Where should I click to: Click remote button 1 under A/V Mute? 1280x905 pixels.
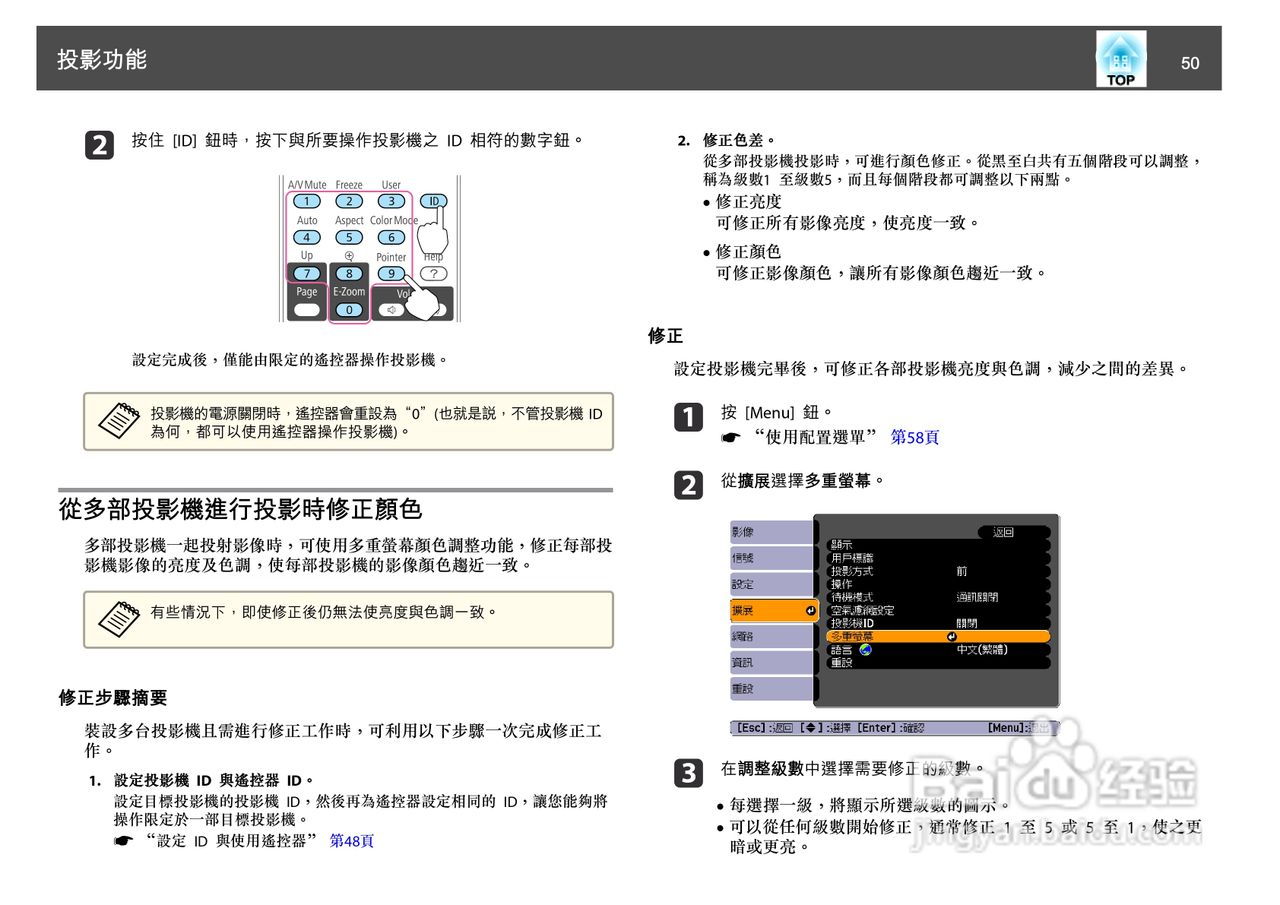pos(307,201)
